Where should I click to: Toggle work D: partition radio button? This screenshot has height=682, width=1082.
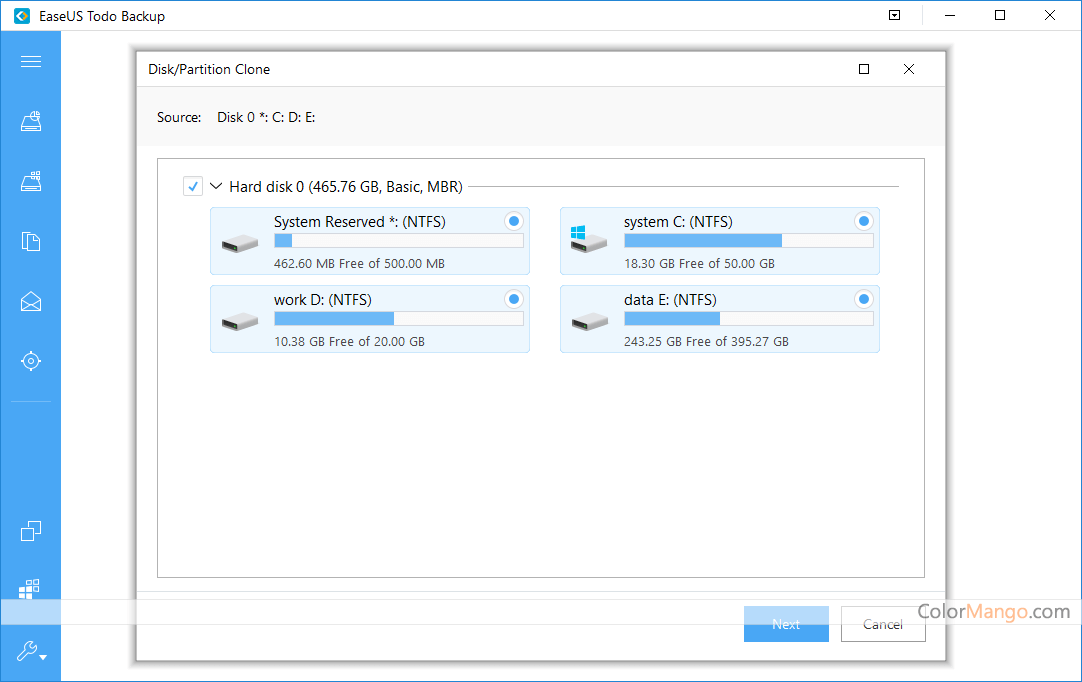tap(513, 299)
